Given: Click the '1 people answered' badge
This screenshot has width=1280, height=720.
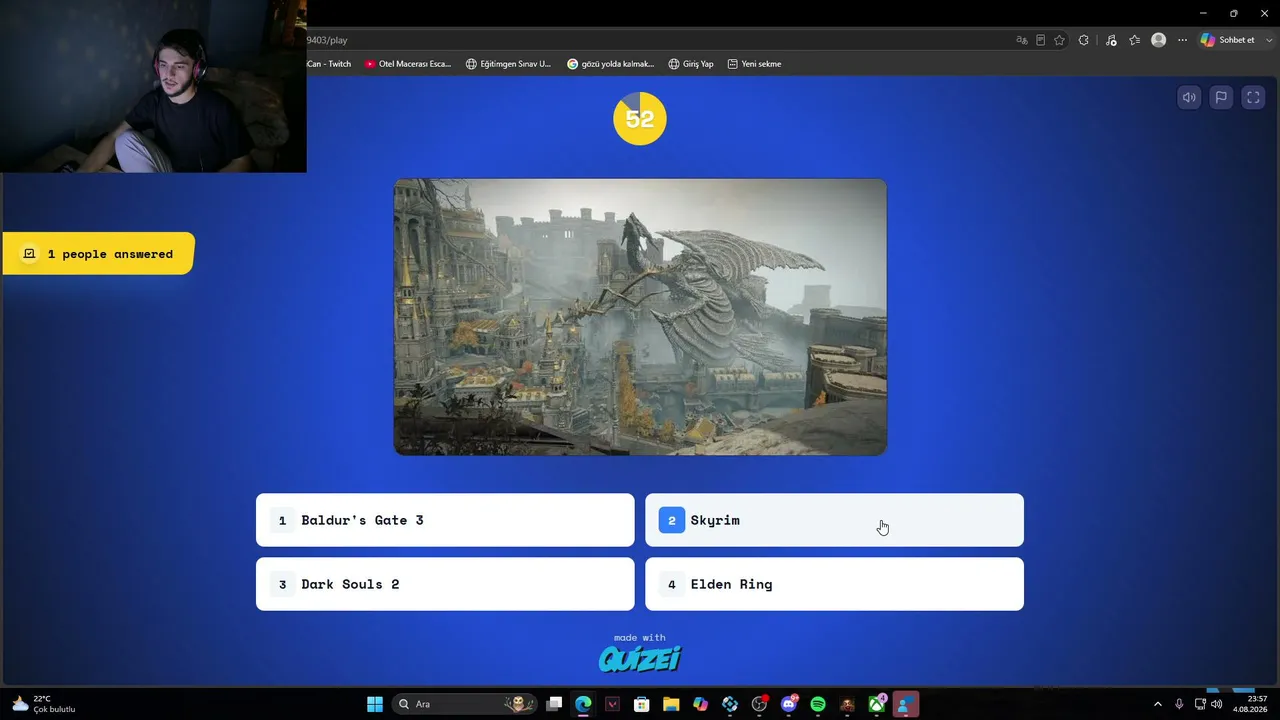Looking at the screenshot, I should point(98,254).
